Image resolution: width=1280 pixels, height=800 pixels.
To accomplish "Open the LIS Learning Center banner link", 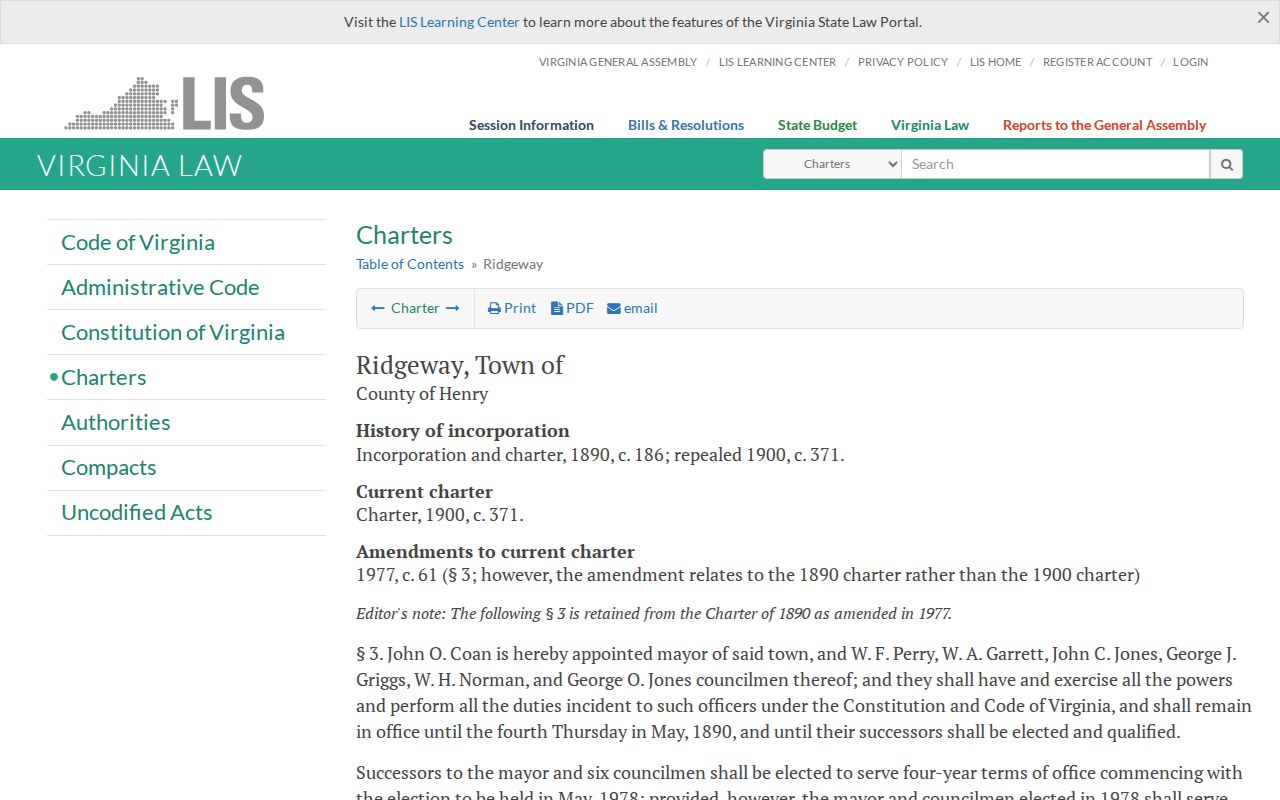I will (x=459, y=22).
